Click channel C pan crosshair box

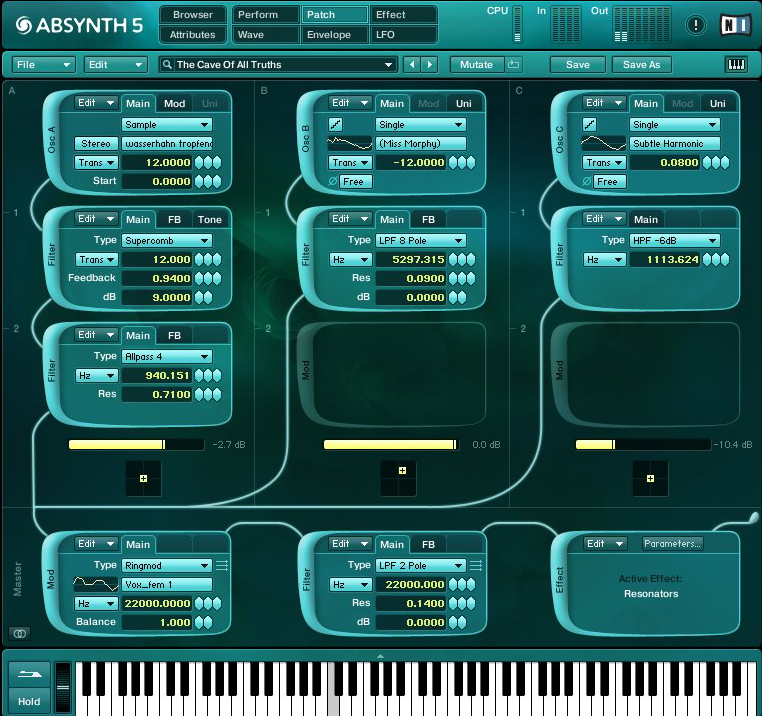pos(650,479)
